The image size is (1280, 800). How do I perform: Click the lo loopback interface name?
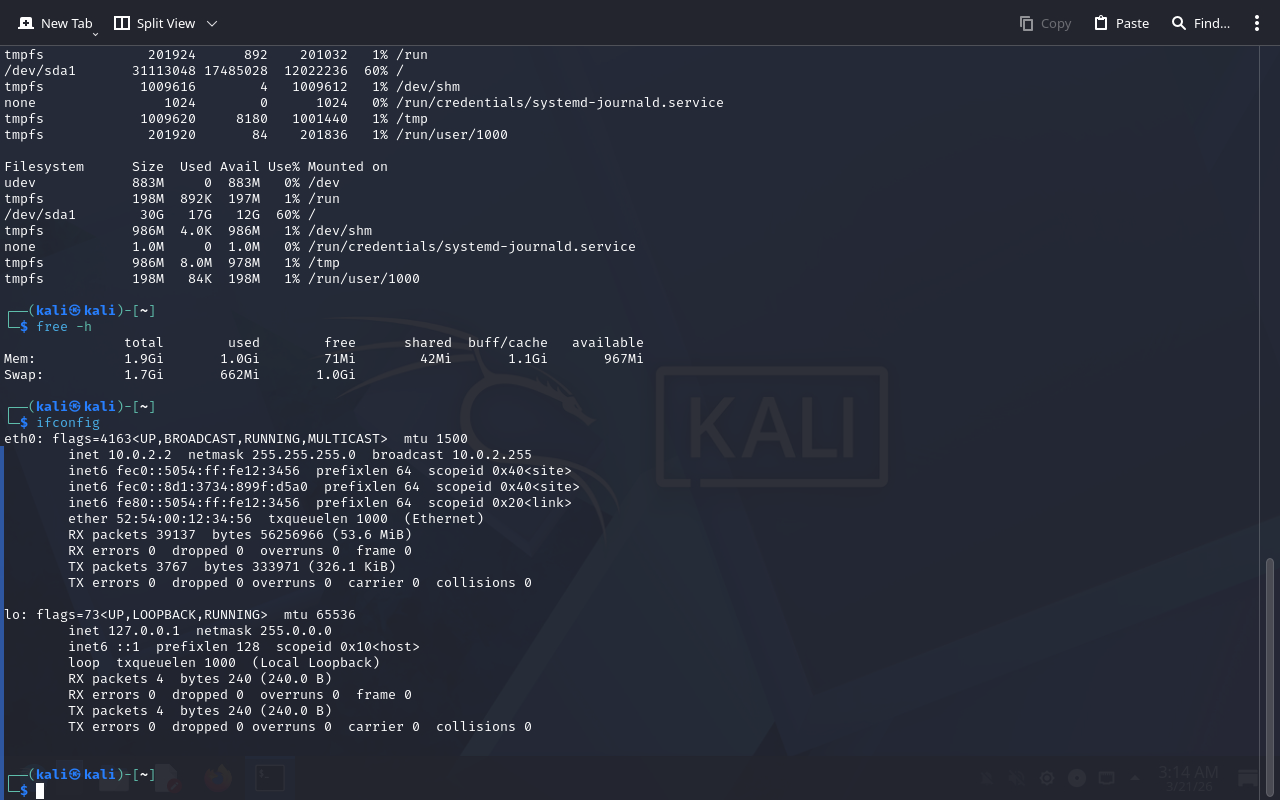(x=12, y=615)
